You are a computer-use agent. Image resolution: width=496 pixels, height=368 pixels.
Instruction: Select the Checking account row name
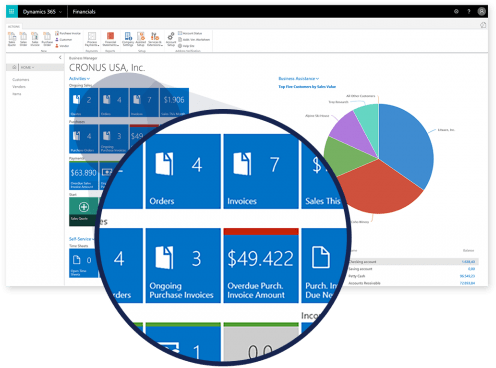pos(362,262)
